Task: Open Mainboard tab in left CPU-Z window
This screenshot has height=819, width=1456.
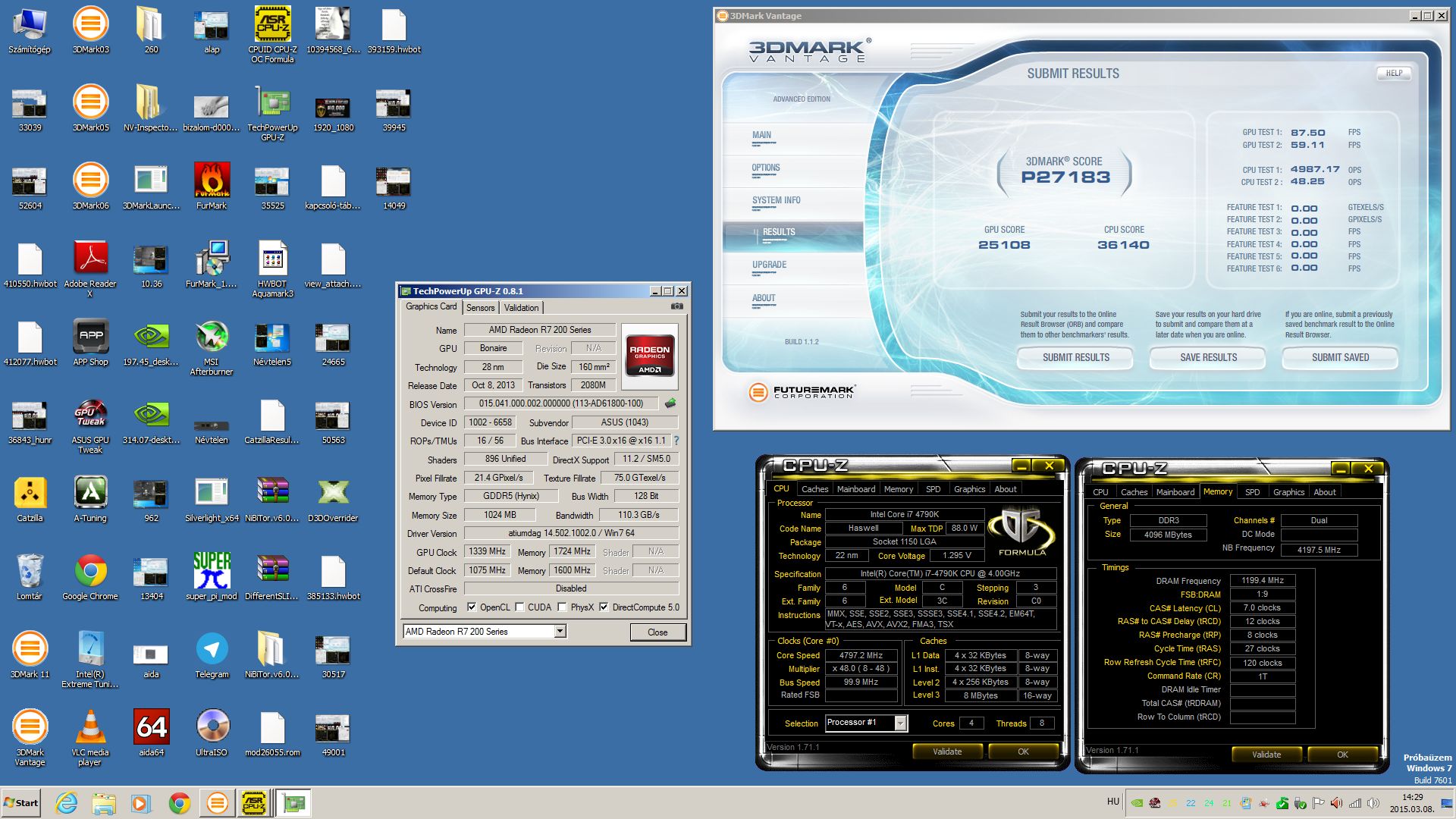Action: point(856,489)
